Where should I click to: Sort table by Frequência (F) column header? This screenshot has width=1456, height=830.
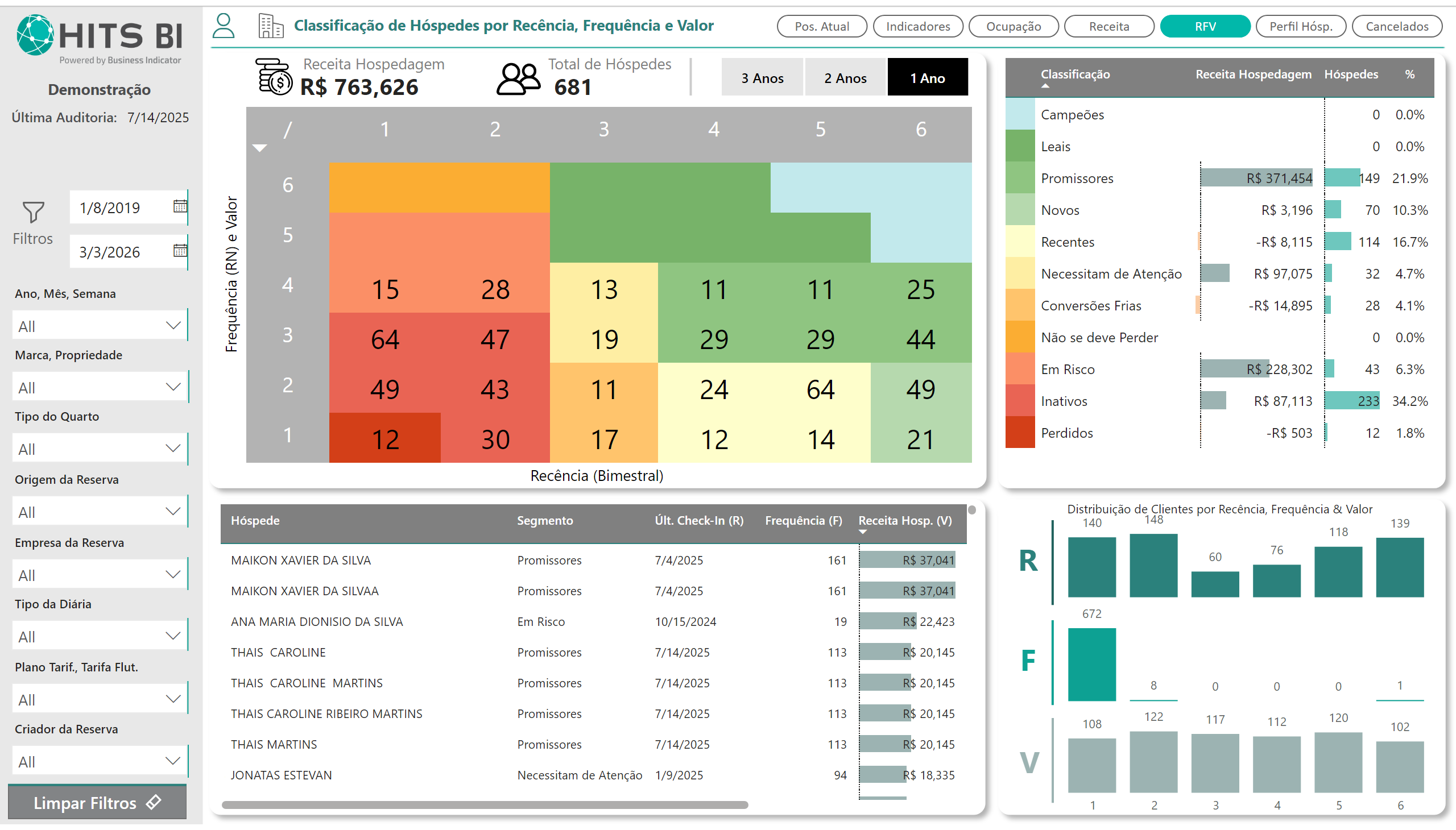coord(803,521)
